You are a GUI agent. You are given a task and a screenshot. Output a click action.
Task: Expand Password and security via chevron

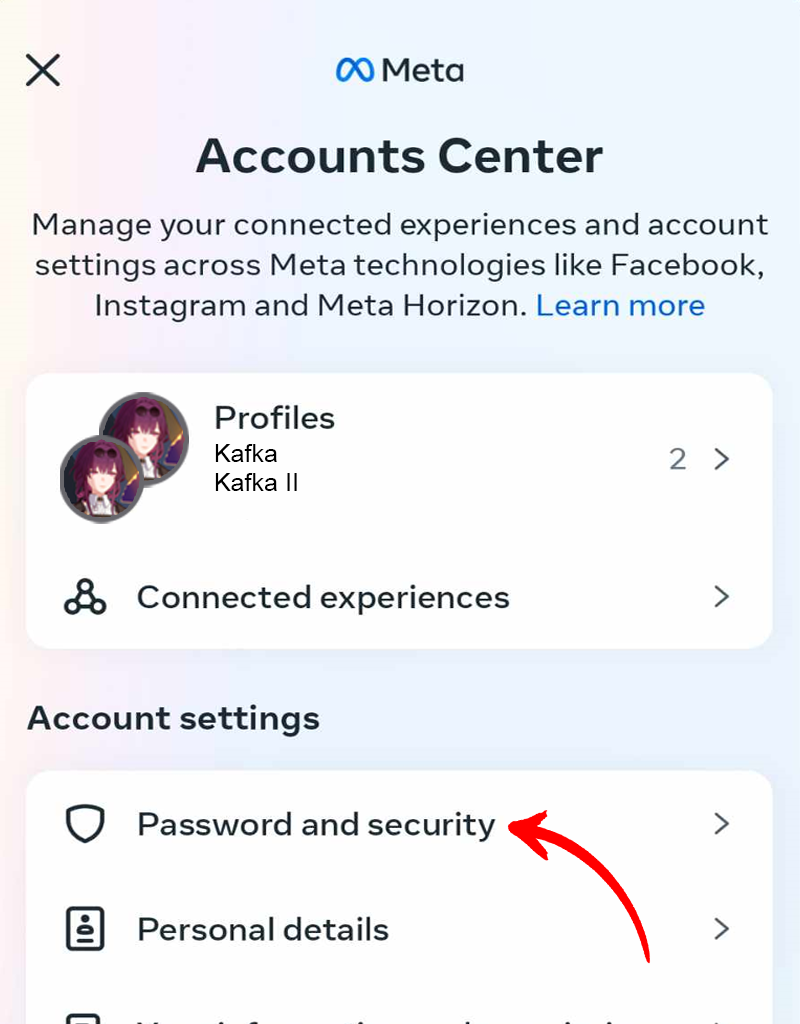point(722,824)
